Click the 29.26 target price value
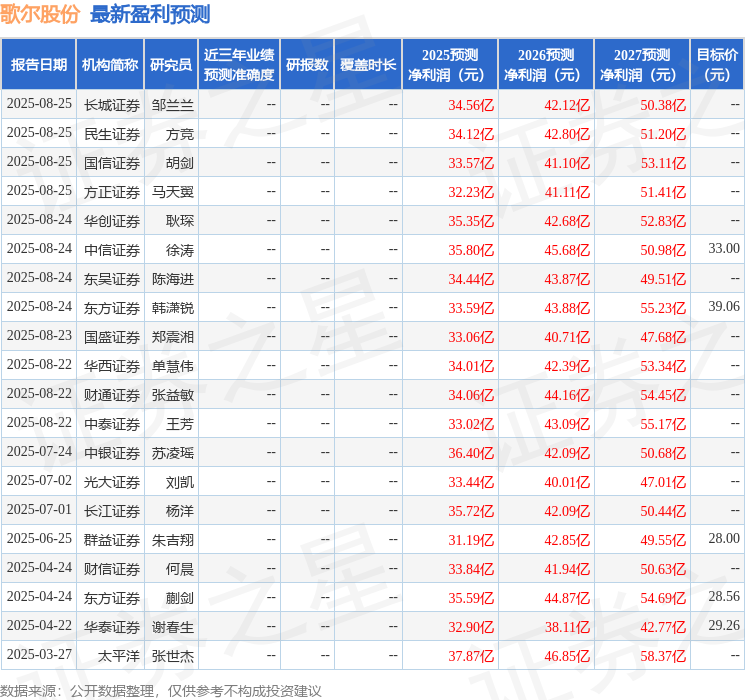The width and height of the screenshot is (745, 700). 724,625
